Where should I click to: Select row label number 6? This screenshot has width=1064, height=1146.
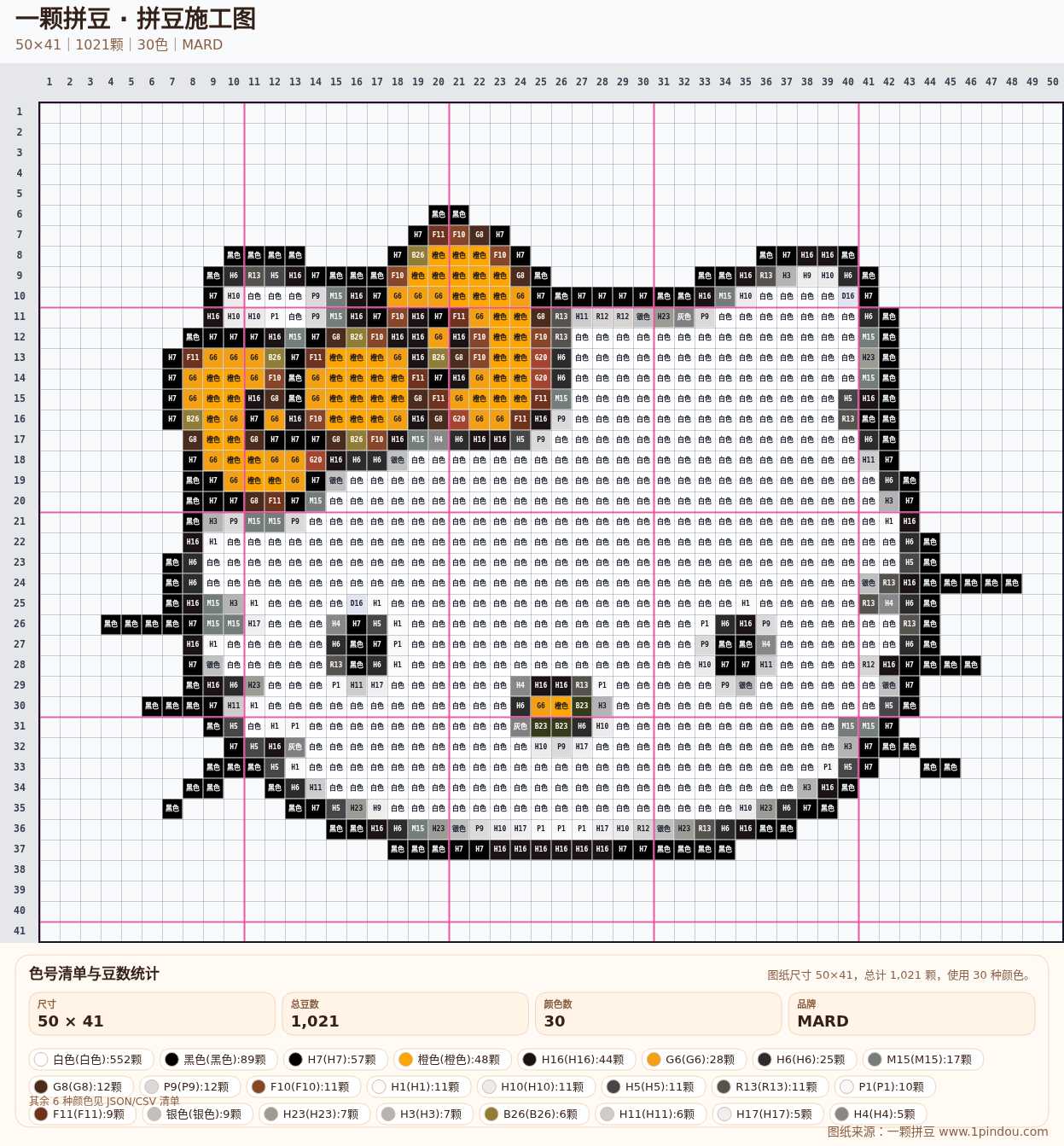(20, 214)
